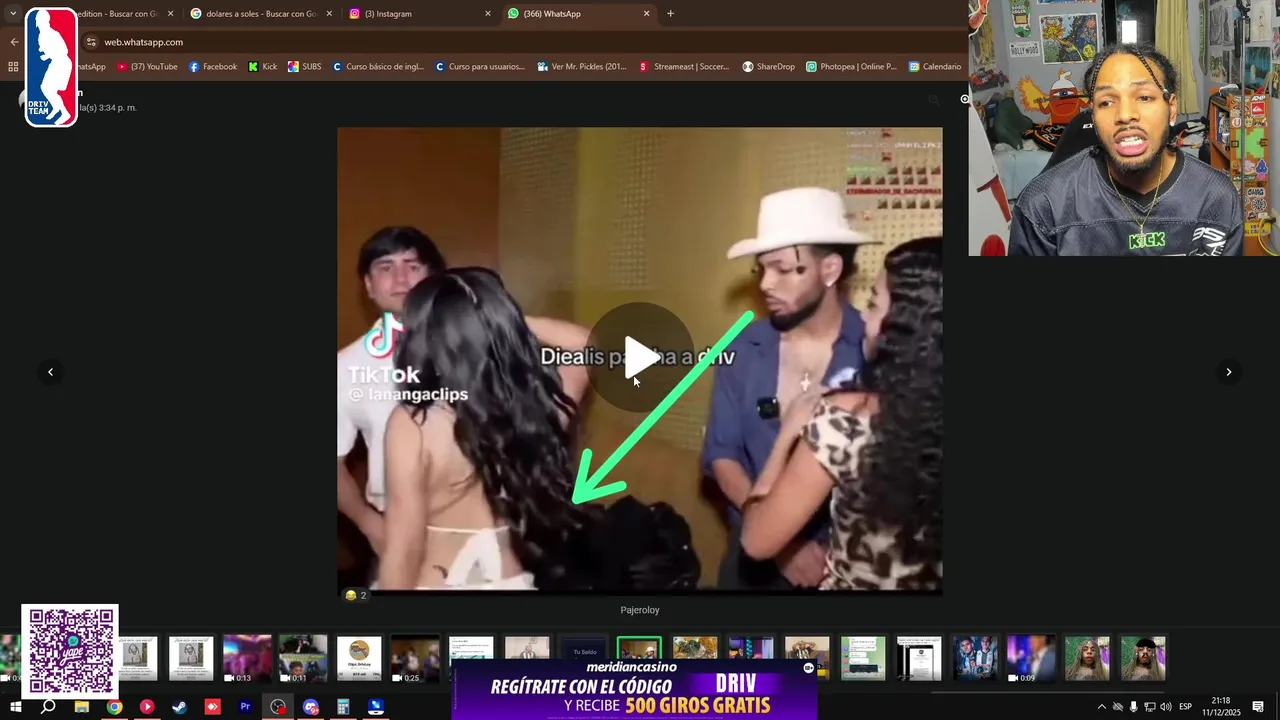Open the Streameast bookmark
Viewport: 1280px width, 720px height.
(x=685, y=67)
